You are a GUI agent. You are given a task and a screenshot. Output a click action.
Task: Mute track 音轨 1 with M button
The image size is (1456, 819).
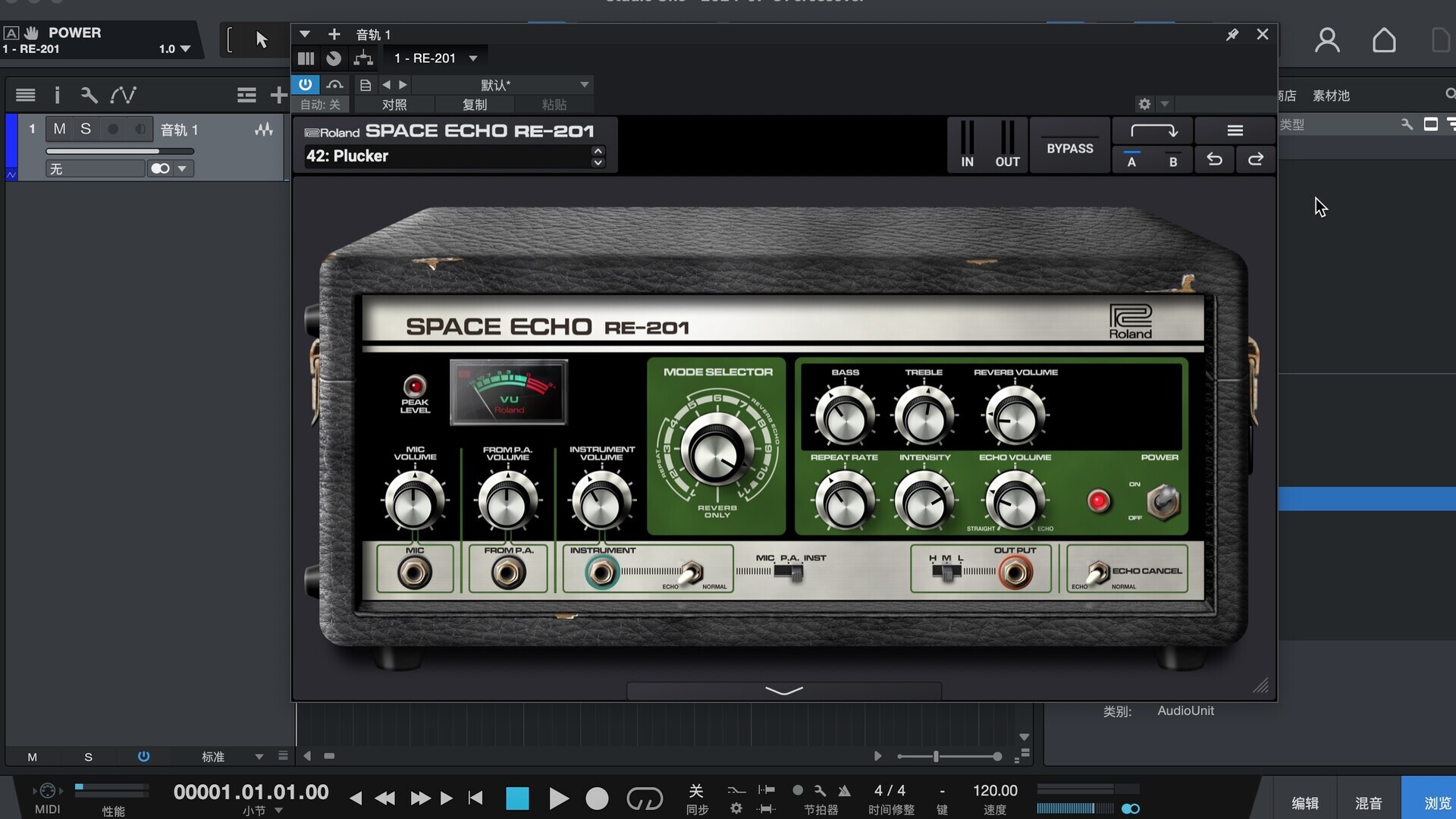tap(59, 129)
